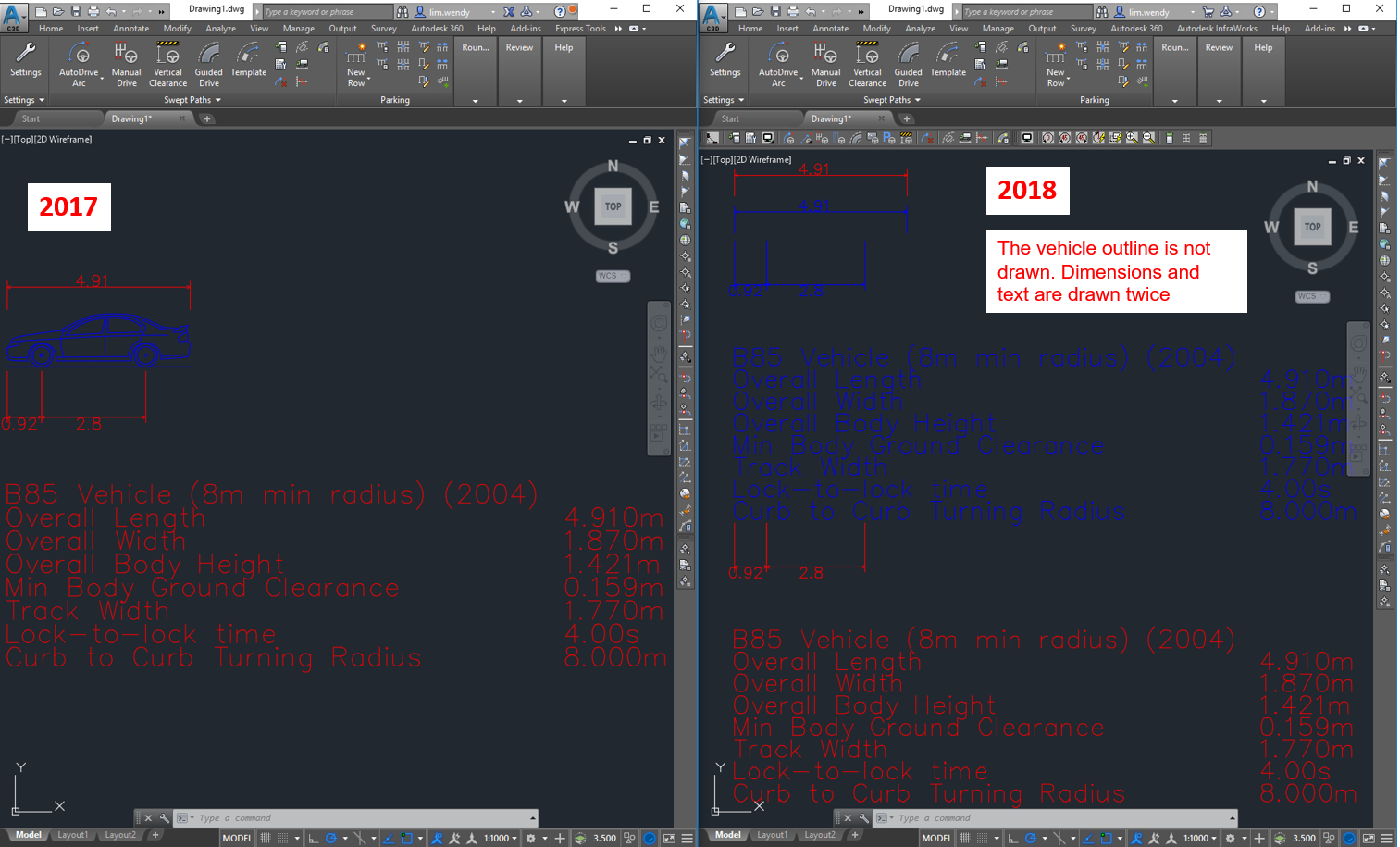Click the search keyword field in the 2017 window
1400x847 pixels.
click(x=328, y=12)
